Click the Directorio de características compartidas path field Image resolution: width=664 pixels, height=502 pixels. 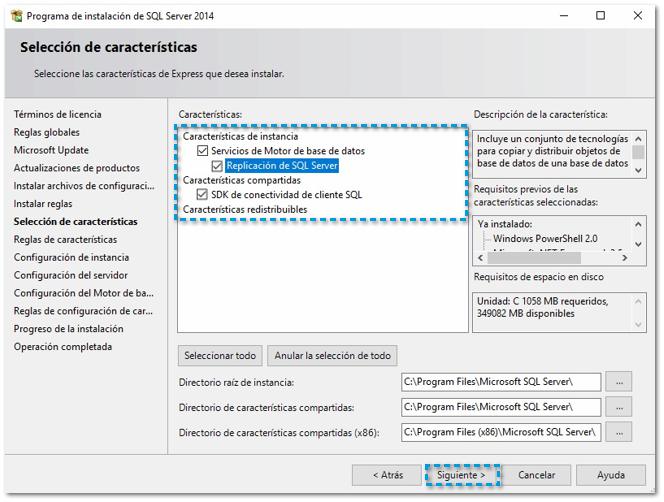tap(501, 407)
